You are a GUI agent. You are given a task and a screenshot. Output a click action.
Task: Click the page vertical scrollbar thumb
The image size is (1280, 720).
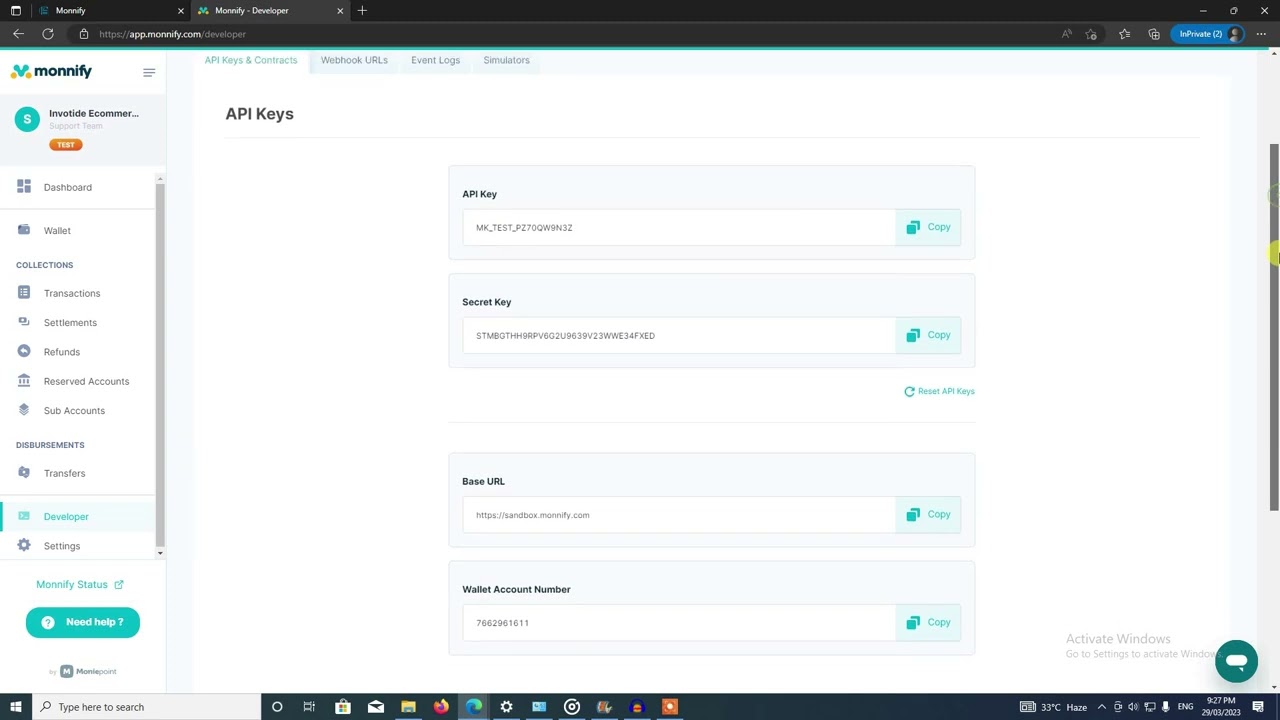pyautogui.click(x=1274, y=328)
